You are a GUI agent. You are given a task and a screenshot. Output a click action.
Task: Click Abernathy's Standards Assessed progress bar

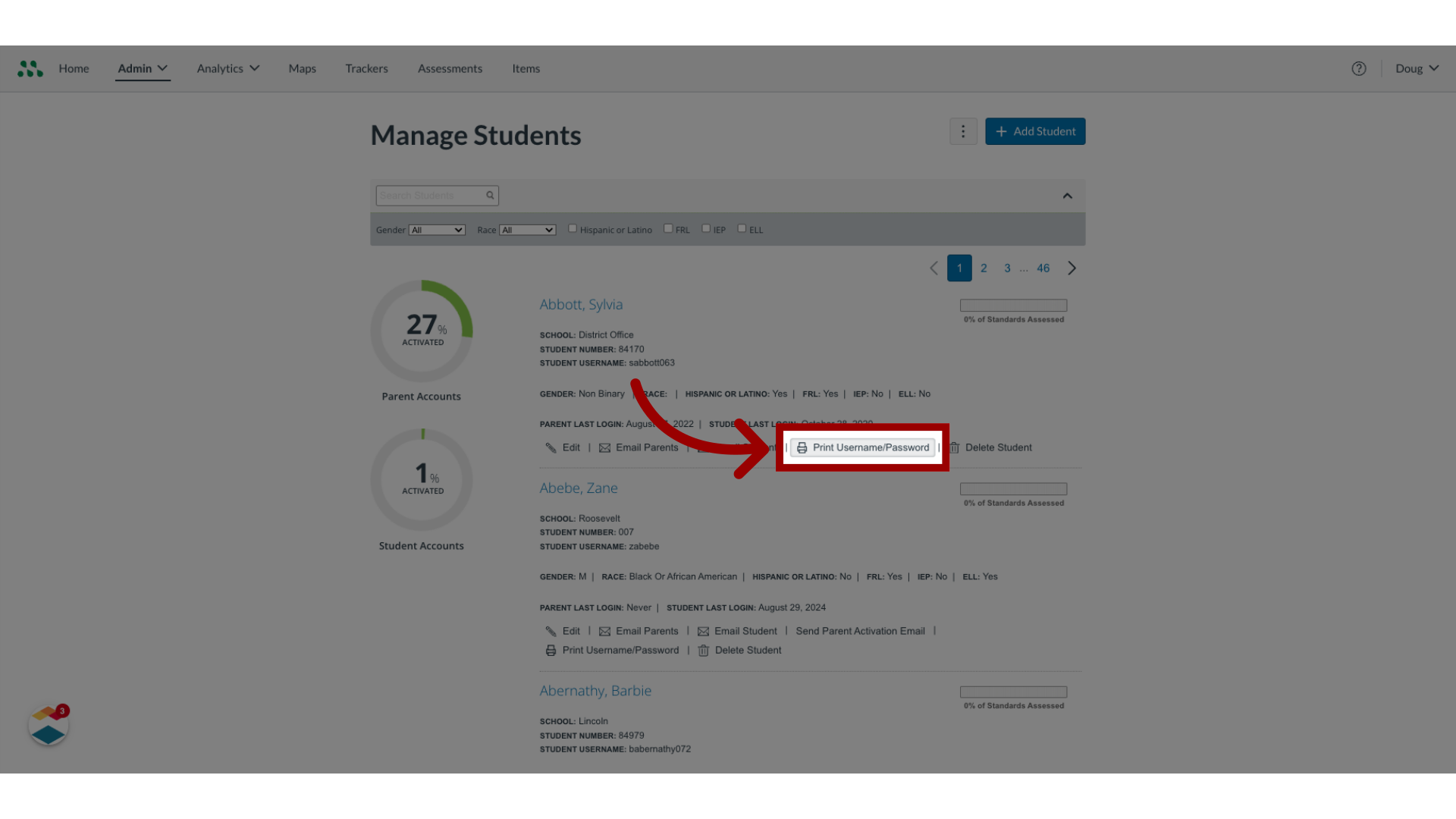coord(1013,692)
